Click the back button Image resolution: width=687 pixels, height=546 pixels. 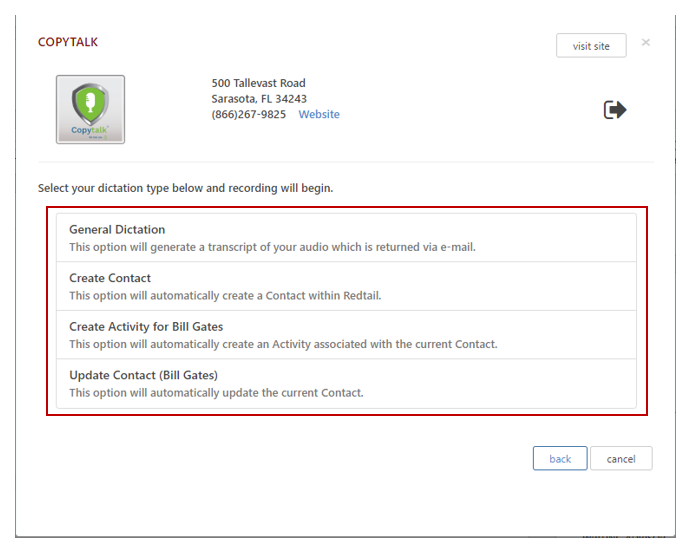tap(560, 458)
